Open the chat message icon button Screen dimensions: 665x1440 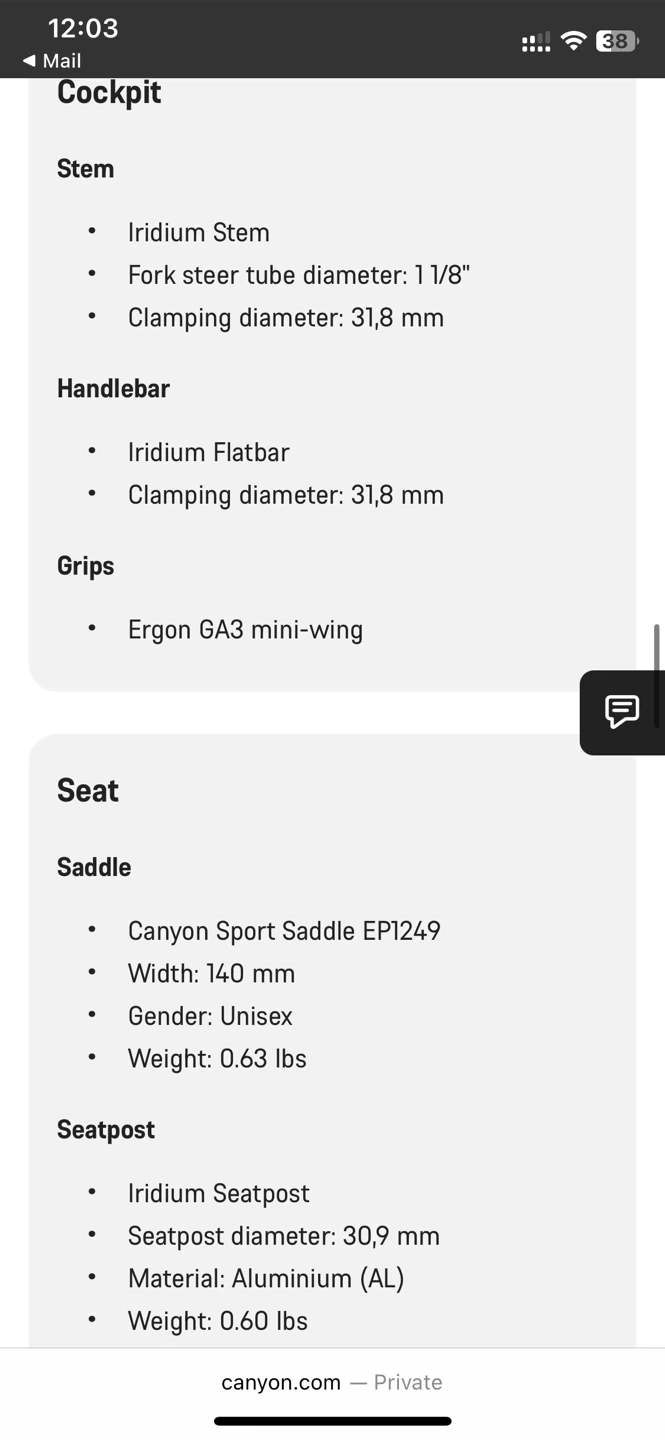pyautogui.click(x=622, y=712)
